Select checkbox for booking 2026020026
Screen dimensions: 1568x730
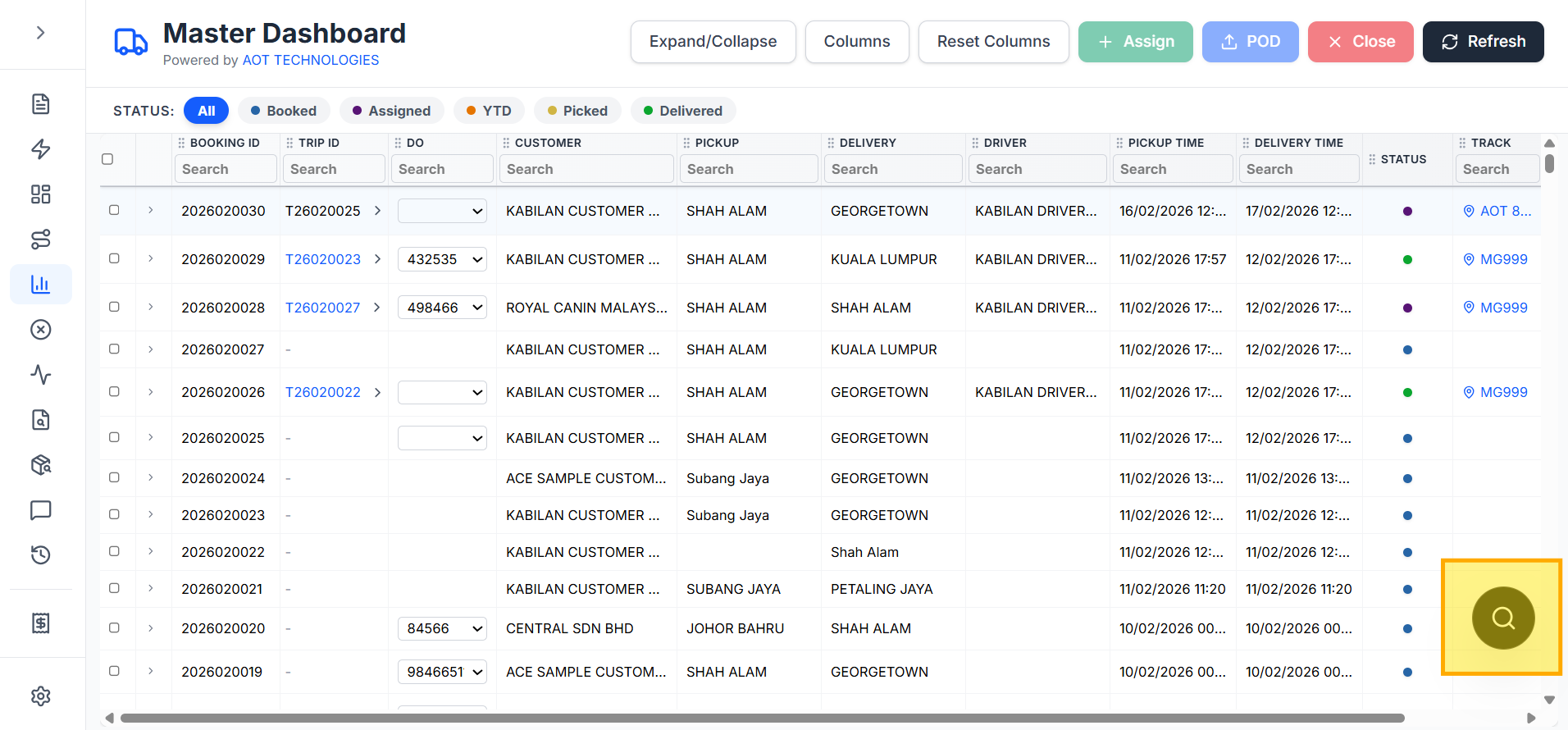114,391
